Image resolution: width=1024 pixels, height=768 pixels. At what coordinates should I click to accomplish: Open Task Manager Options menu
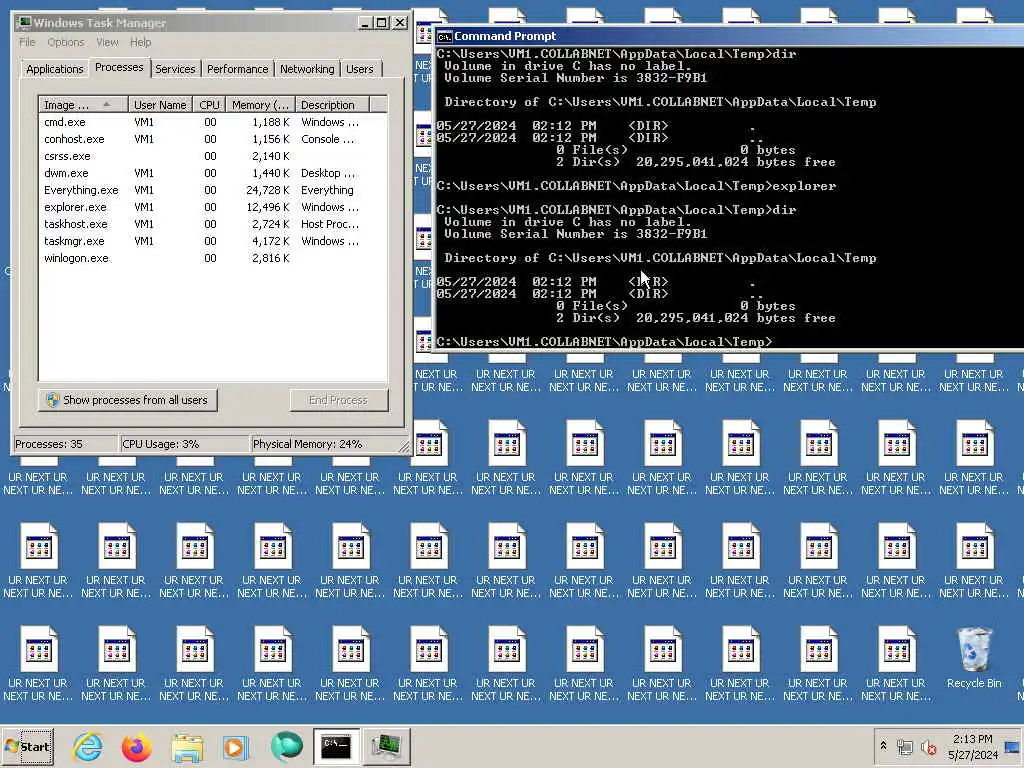(66, 42)
